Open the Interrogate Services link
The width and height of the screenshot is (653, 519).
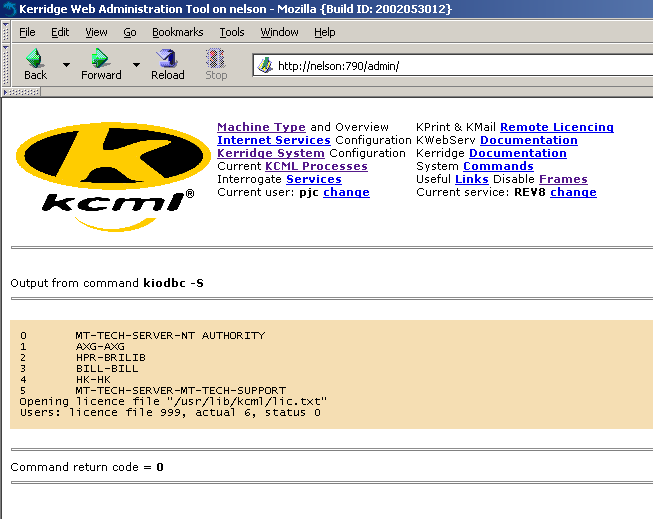[x=314, y=179]
